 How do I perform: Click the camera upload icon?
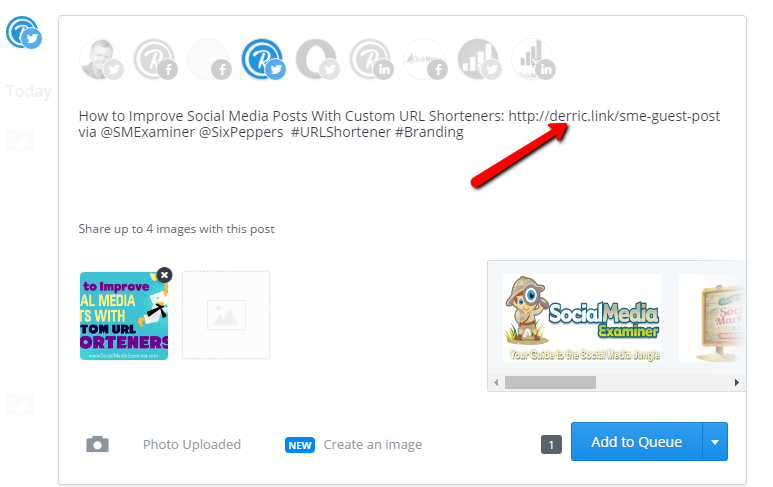coord(98,444)
